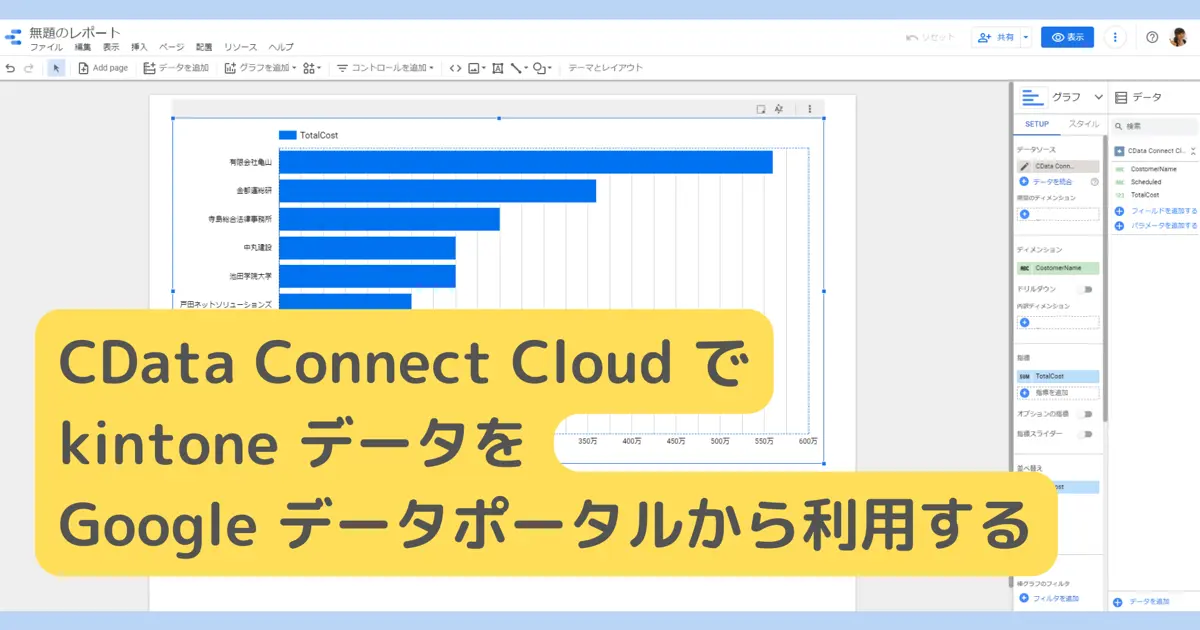Open the chart's three-dot menu
Image resolution: width=1200 pixels, height=630 pixels.
click(x=810, y=109)
